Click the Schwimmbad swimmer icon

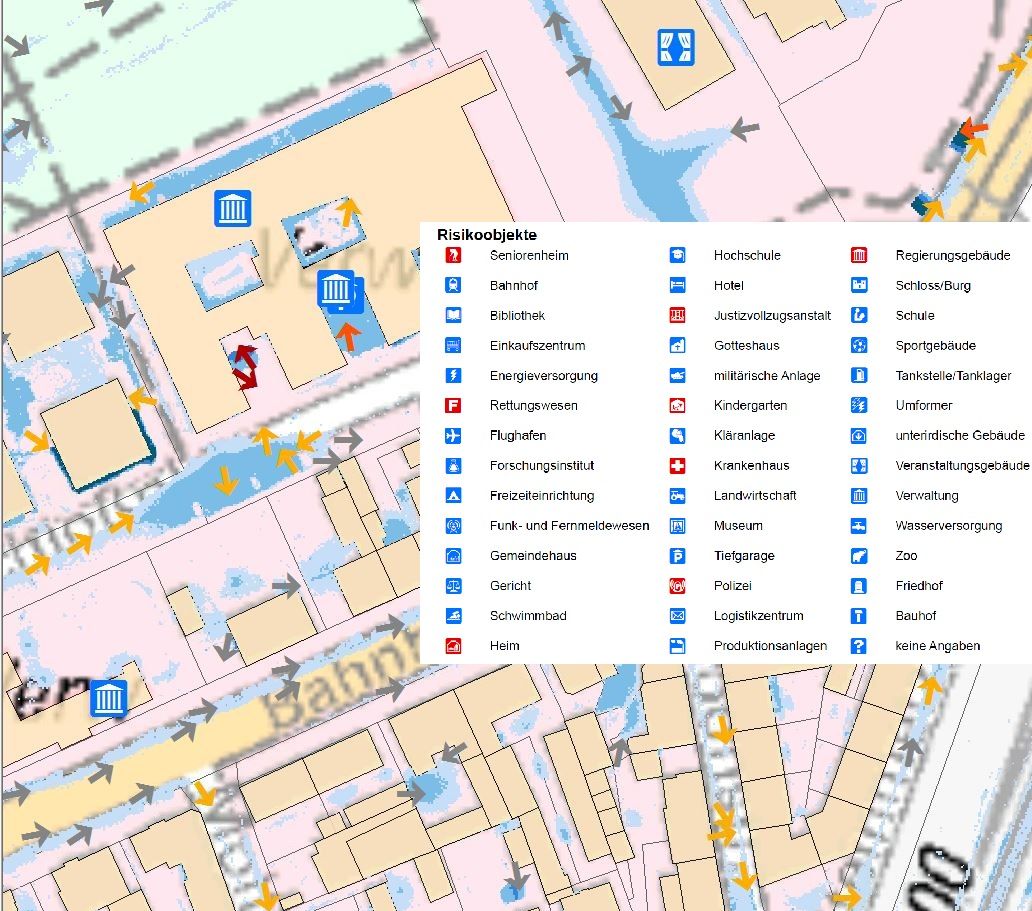[453, 616]
